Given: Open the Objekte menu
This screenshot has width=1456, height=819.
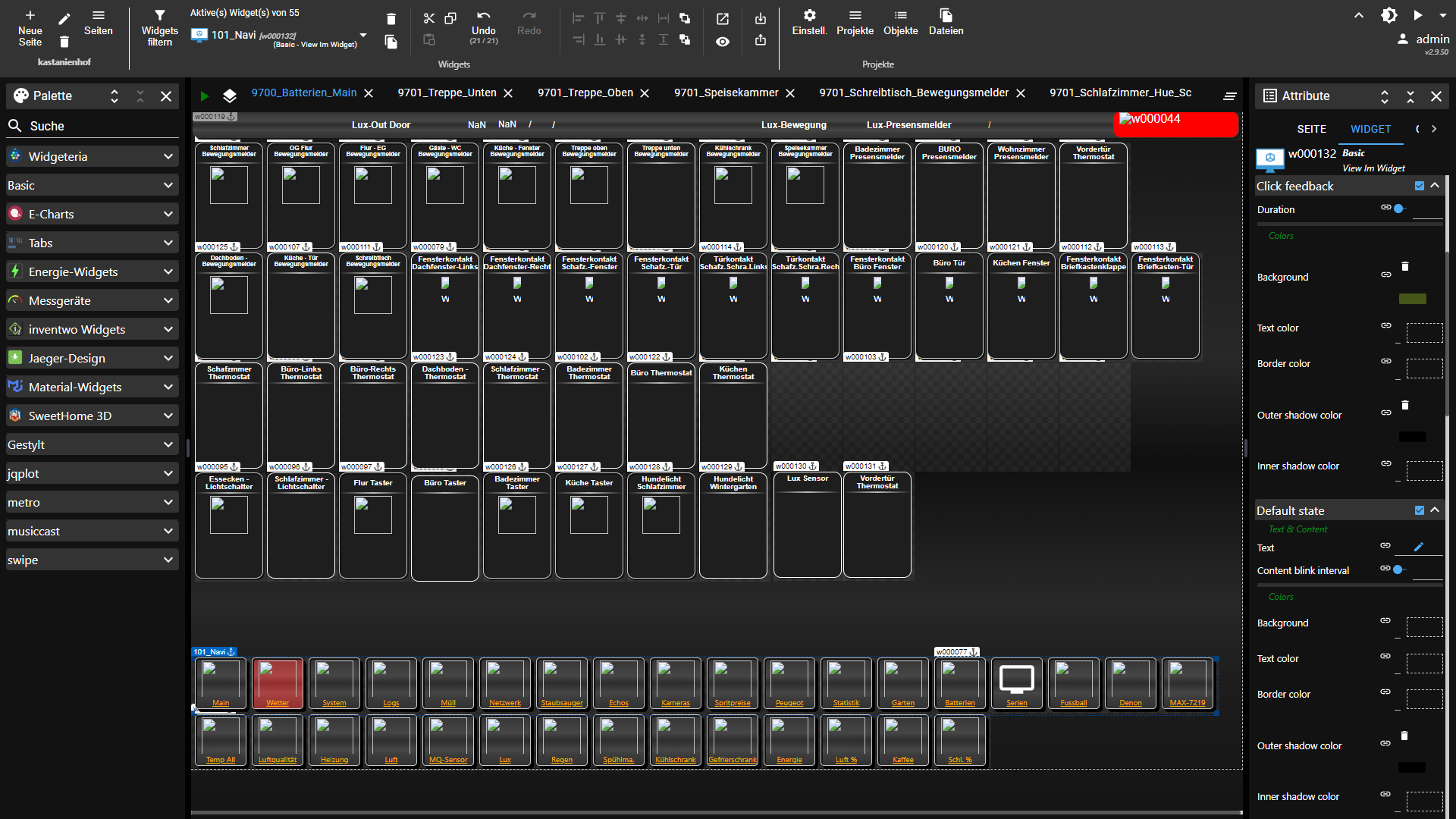Looking at the screenshot, I should 900,22.
